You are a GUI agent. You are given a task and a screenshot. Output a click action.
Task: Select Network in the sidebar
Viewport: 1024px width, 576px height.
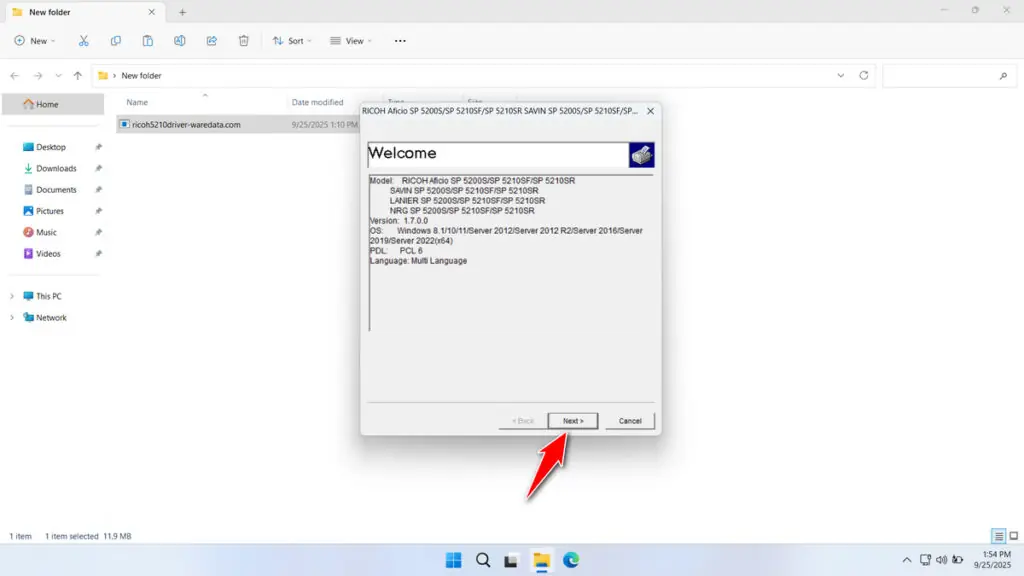pyautogui.click(x=51, y=317)
